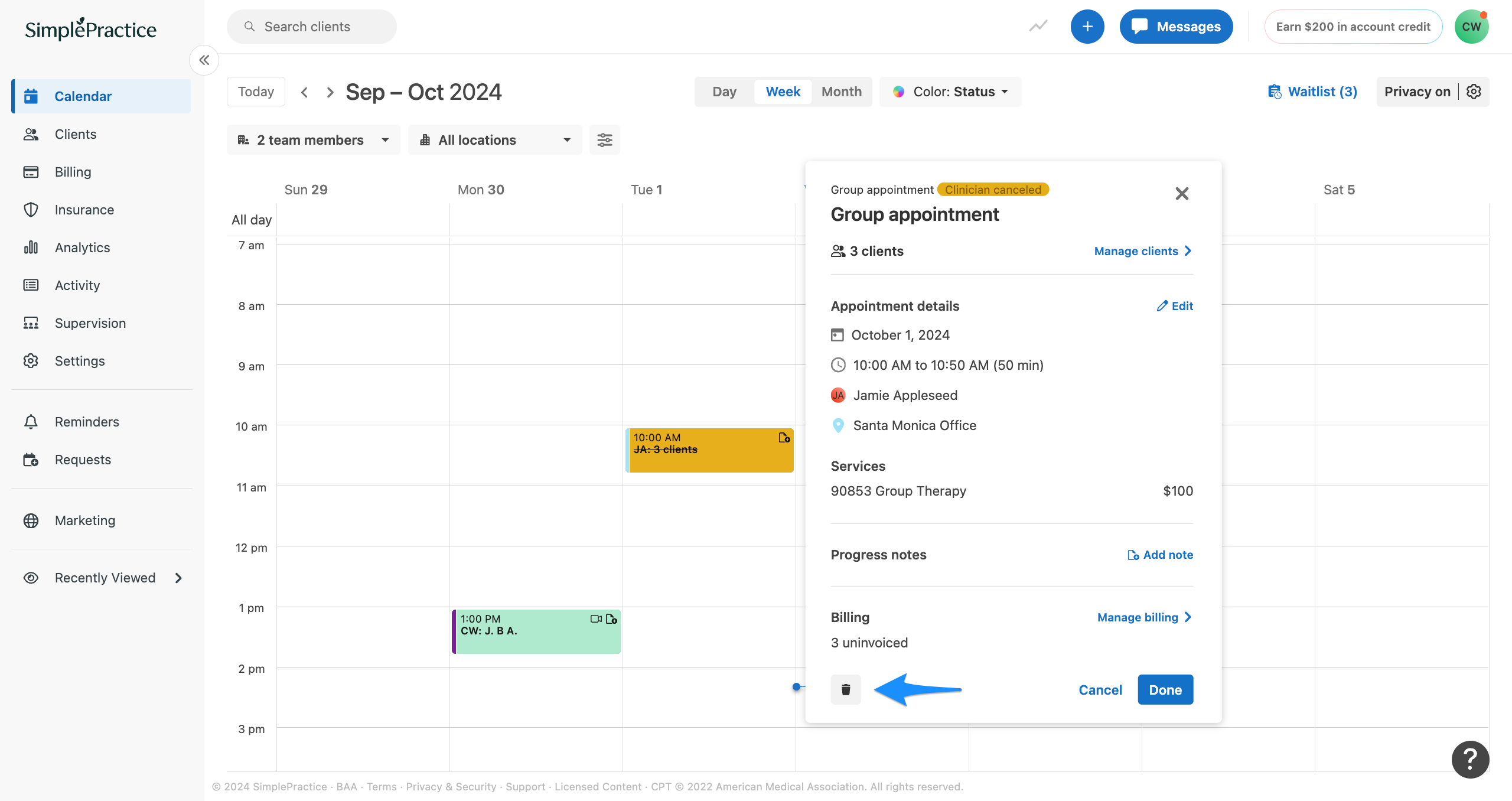Open Billing in sidebar

[101, 172]
